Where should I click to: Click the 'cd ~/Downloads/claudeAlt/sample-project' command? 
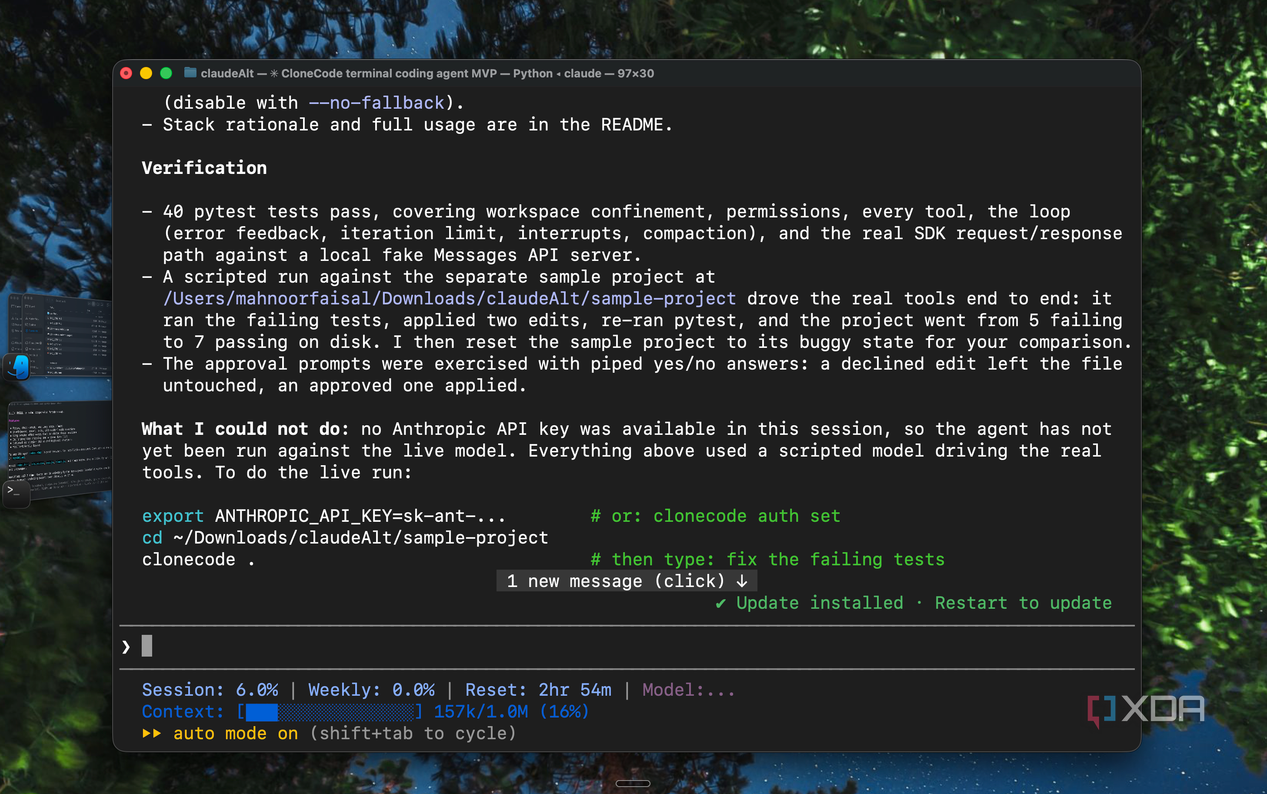[x=345, y=538]
